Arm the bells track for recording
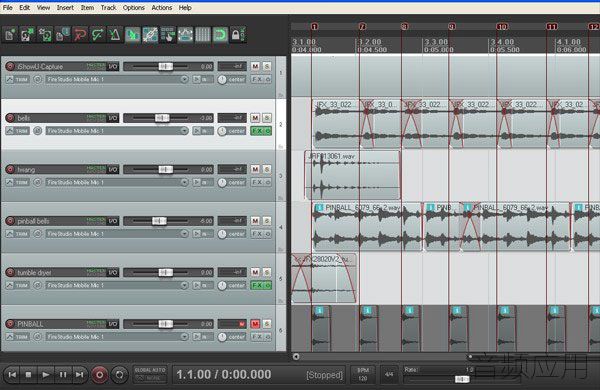600x390 pixels. pos(10,118)
